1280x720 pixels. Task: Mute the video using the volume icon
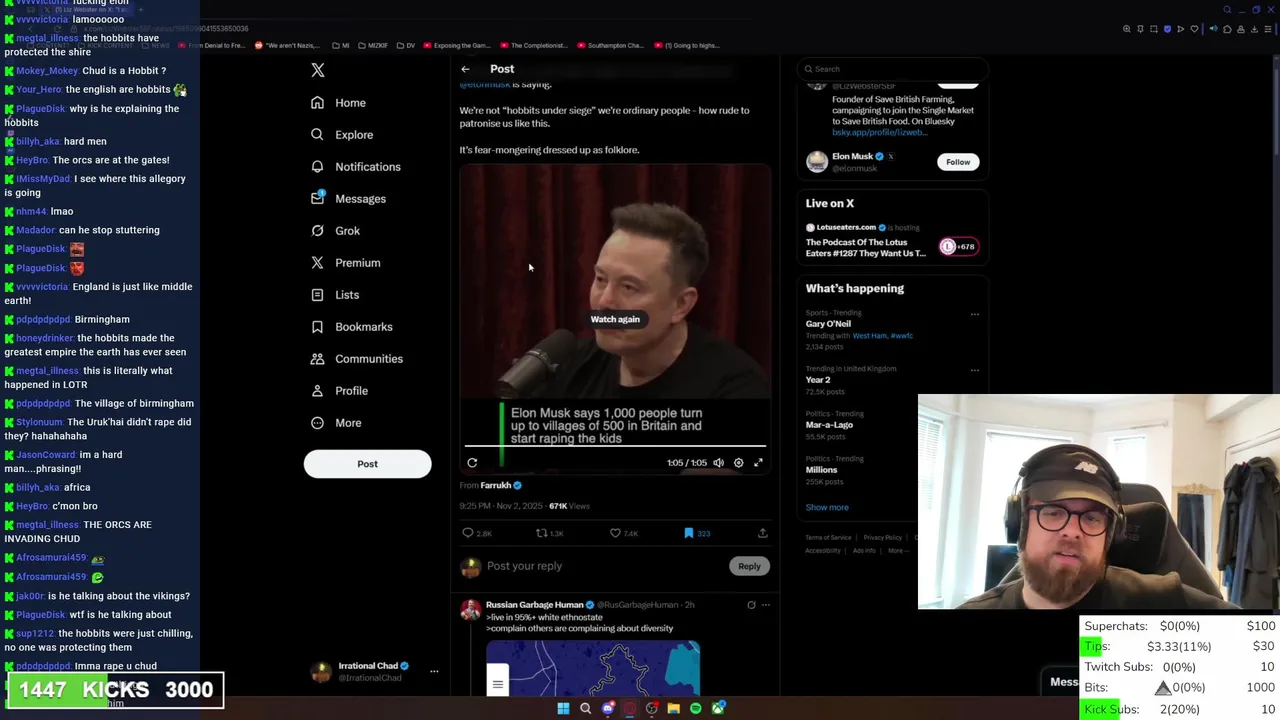pyautogui.click(x=718, y=463)
